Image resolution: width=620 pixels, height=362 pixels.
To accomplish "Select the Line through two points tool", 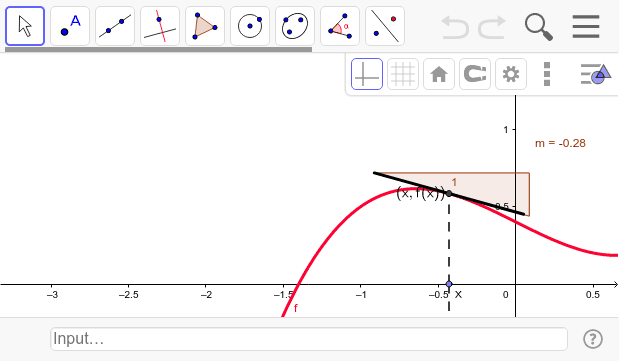I will [x=115, y=26].
